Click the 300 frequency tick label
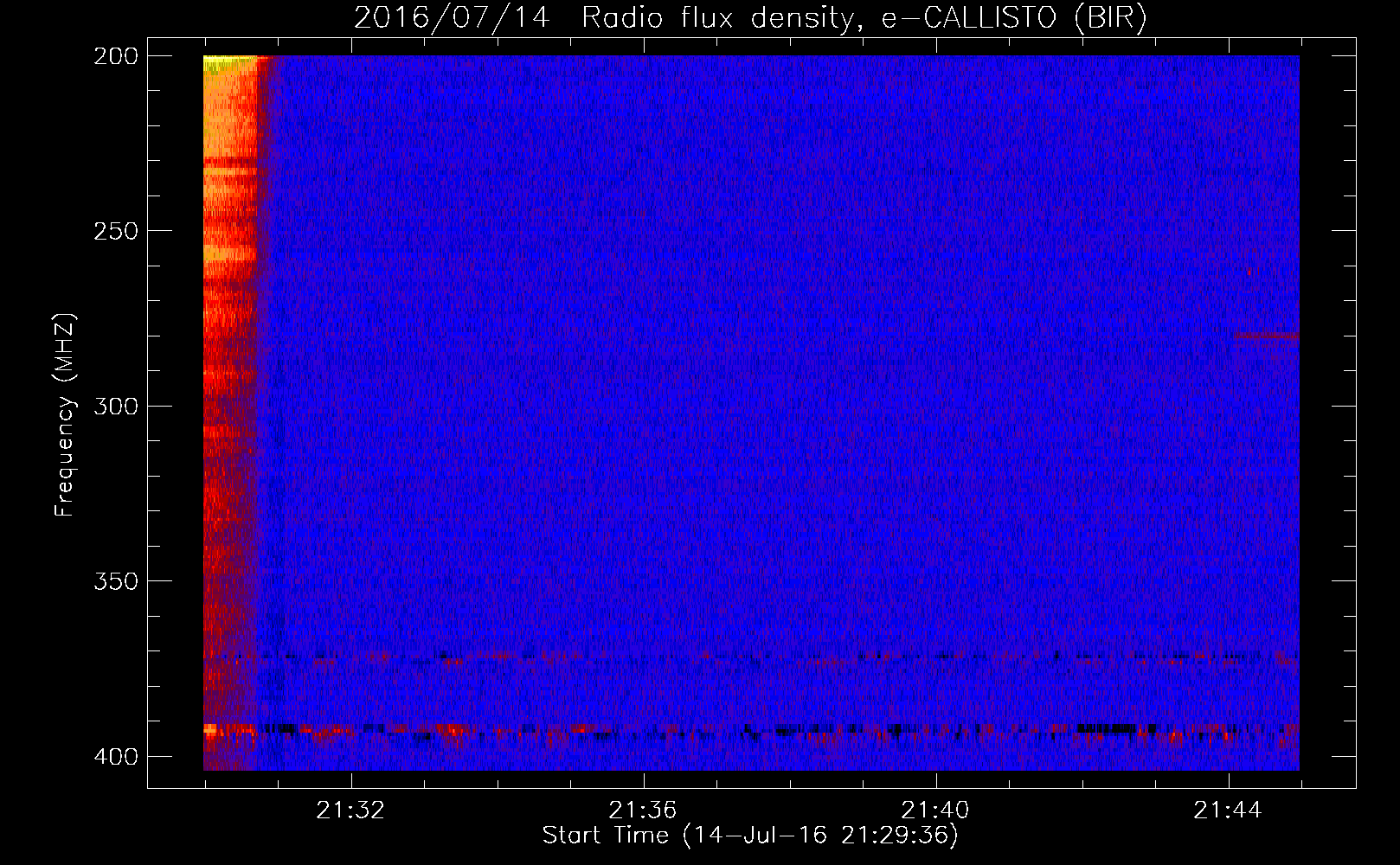This screenshot has width=1400, height=865. [115, 407]
